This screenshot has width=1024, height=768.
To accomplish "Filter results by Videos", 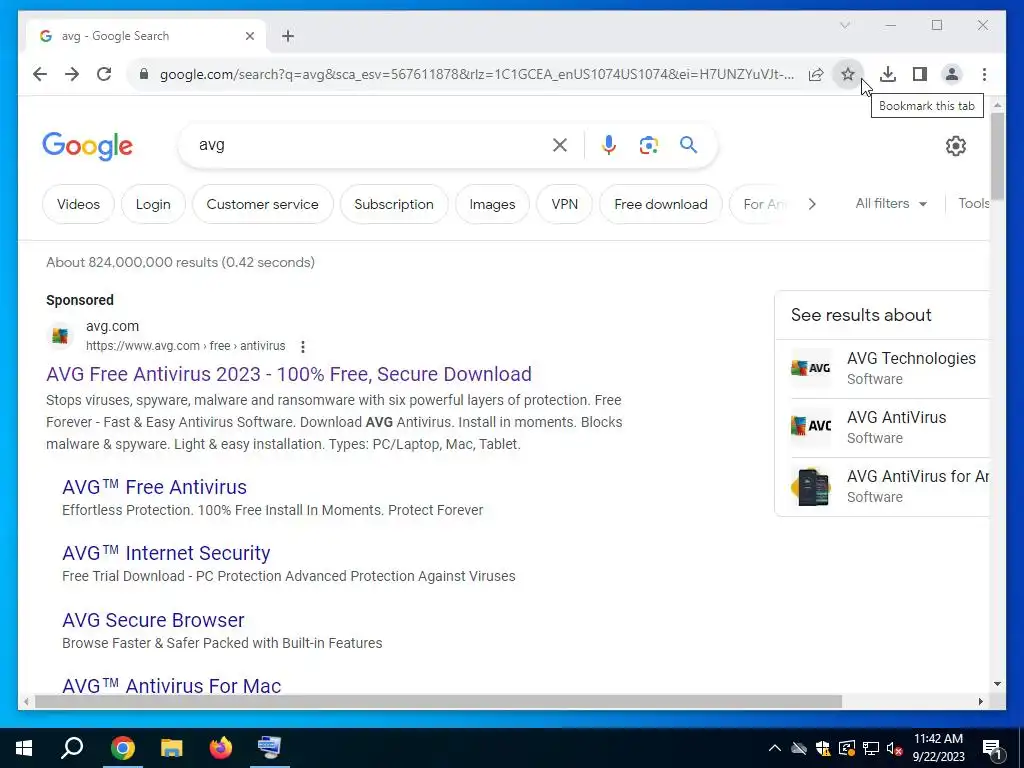I will coord(78,204).
